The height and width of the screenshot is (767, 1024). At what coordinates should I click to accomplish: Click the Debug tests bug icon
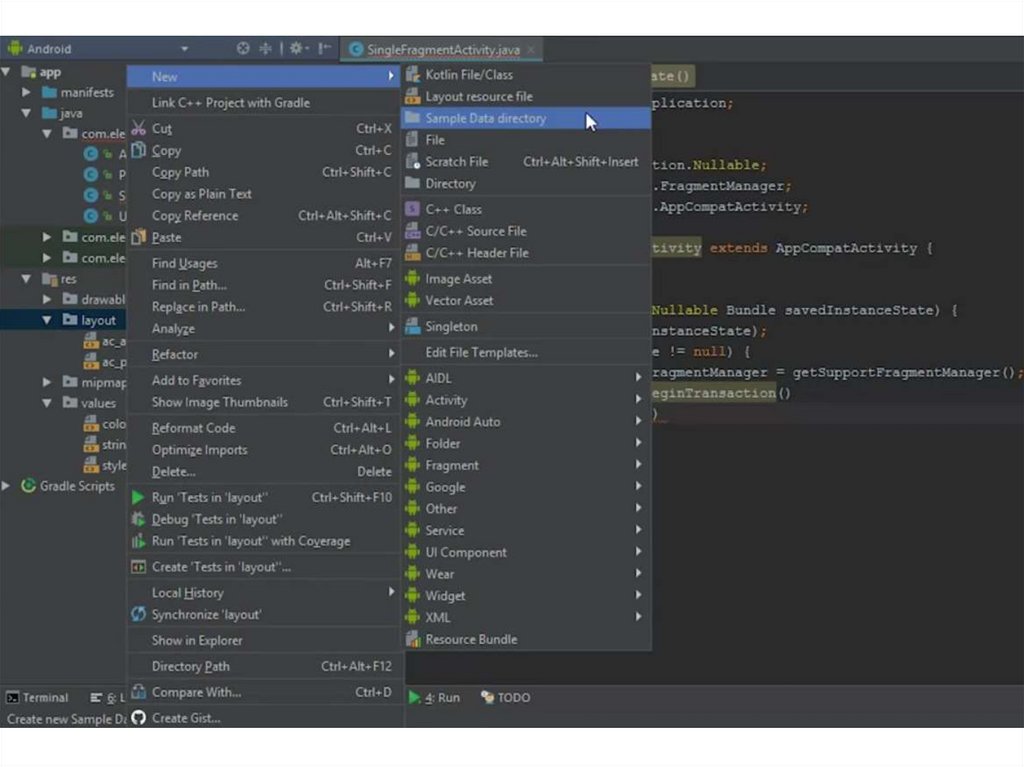point(139,520)
